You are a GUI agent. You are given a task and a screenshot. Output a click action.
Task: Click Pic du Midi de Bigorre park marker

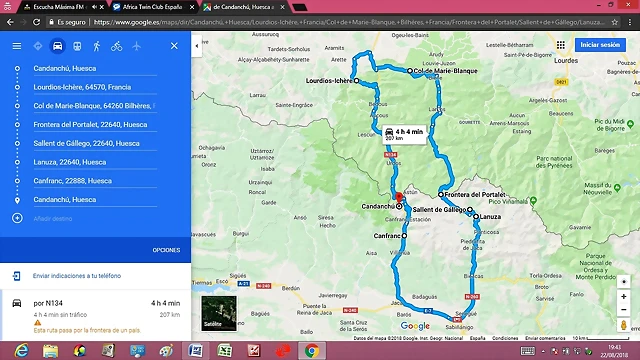(630, 124)
